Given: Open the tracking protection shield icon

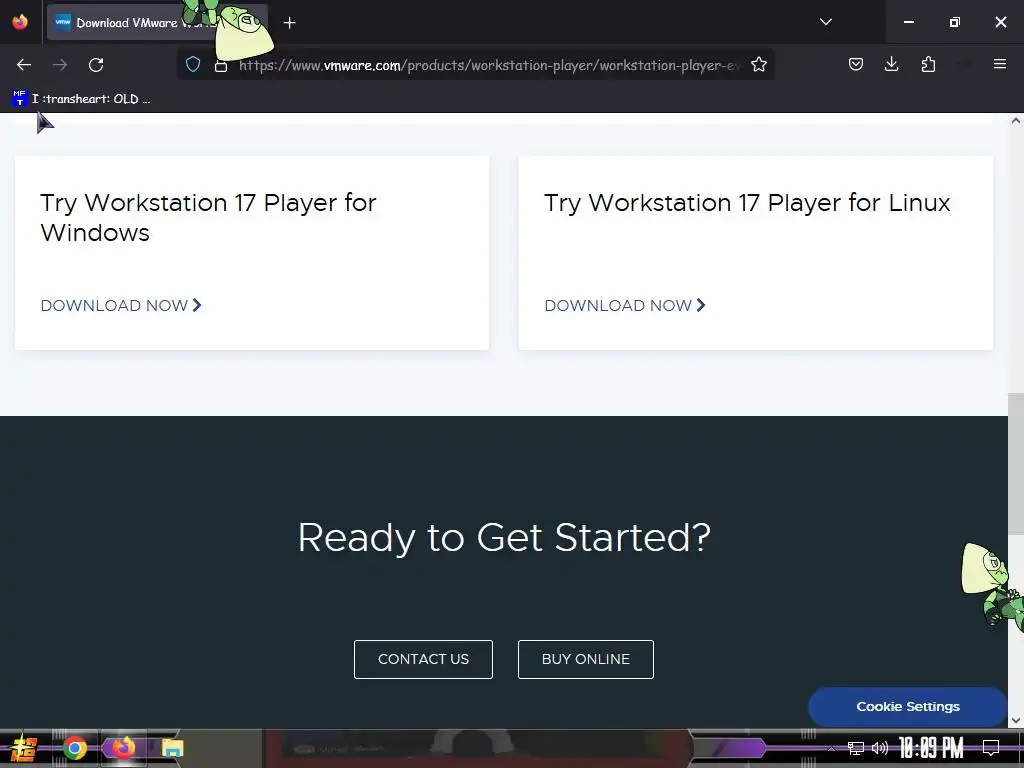Looking at the screenshot, I should pyautogui.click(x=193, y=65).
